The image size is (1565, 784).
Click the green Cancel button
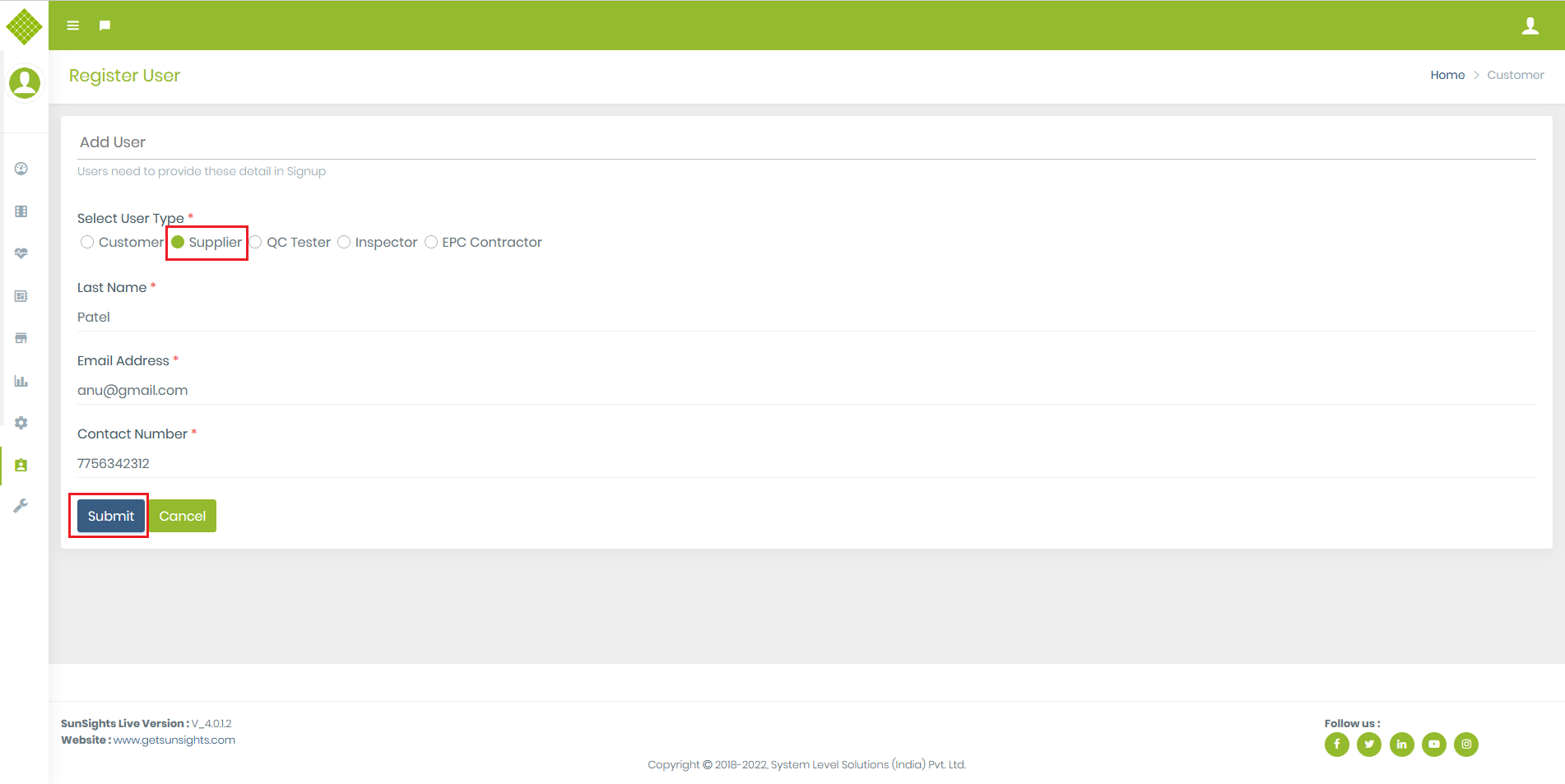pyautogui.click(x=182, y=516)
